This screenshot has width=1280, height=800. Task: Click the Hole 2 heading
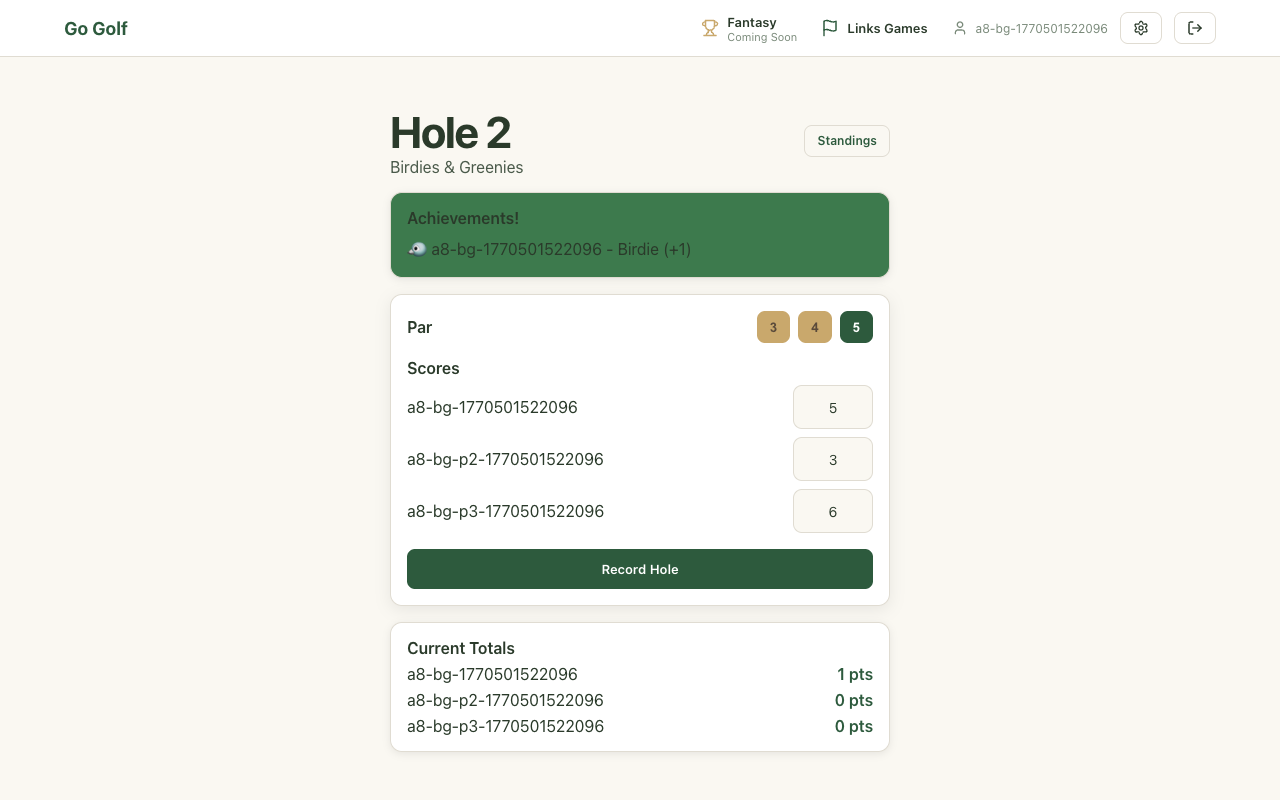(450, 133)
